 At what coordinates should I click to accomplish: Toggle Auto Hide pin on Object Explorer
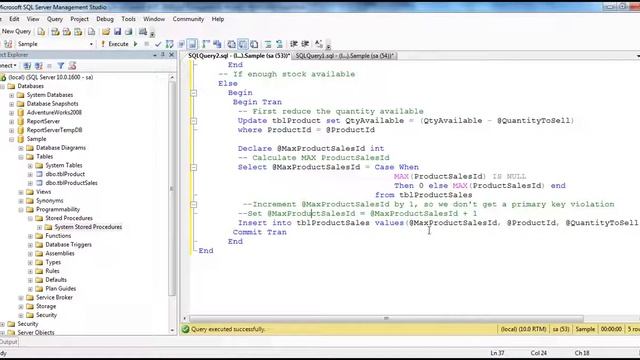click(x=162, y=55)
